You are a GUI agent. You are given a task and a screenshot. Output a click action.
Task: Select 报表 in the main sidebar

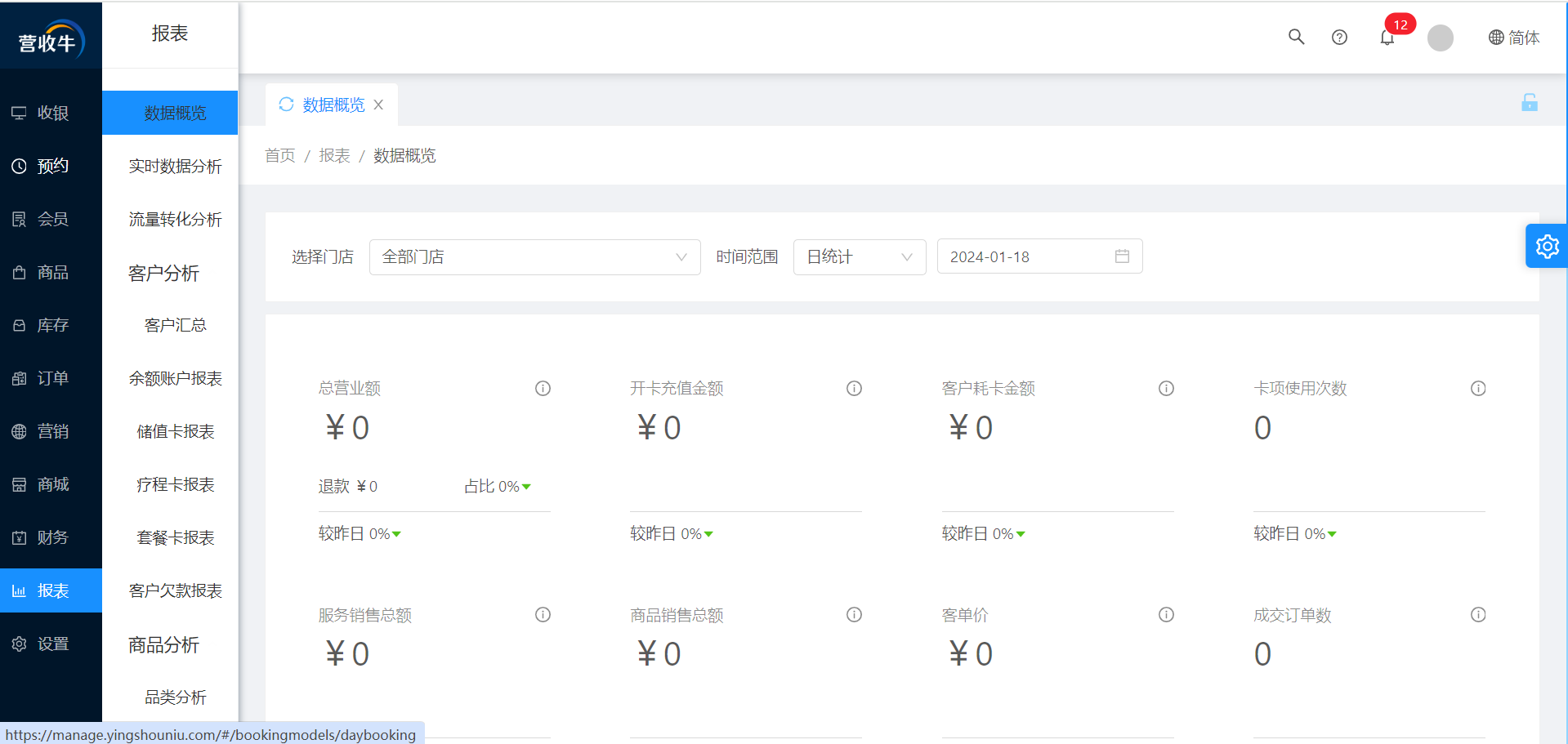[51, 590]
